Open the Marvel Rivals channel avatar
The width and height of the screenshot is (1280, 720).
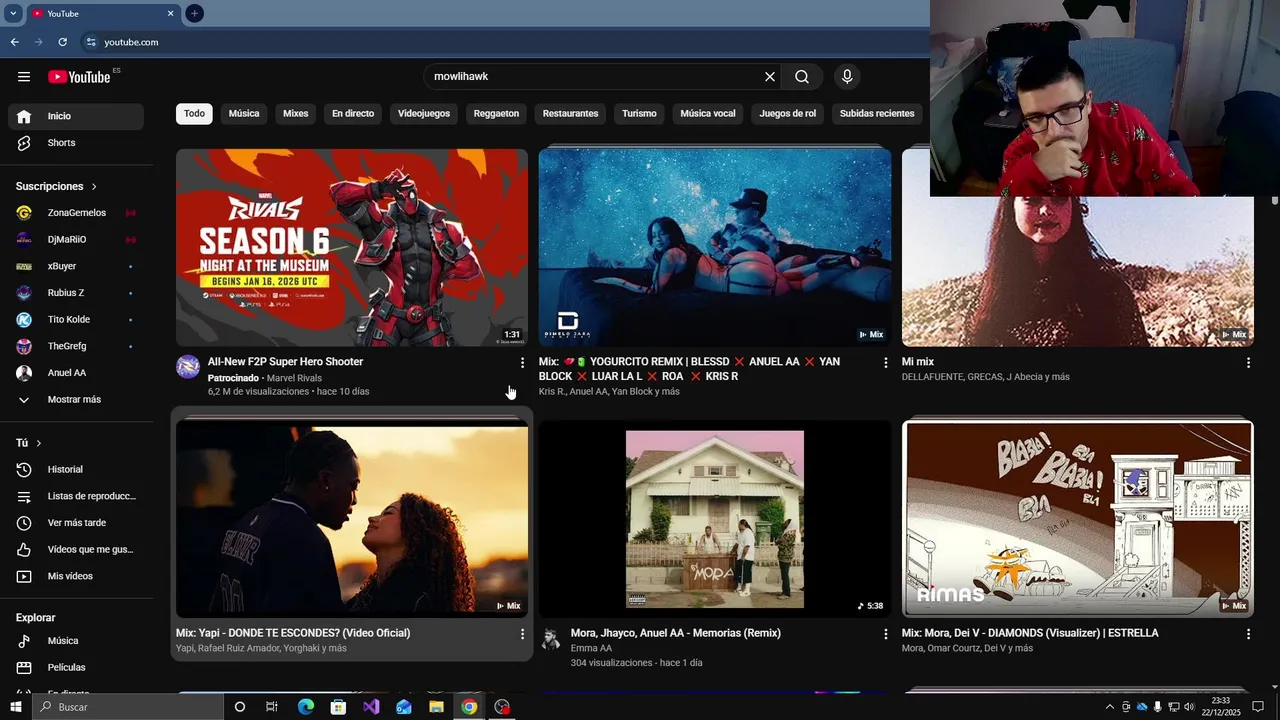tap(188, 367)
